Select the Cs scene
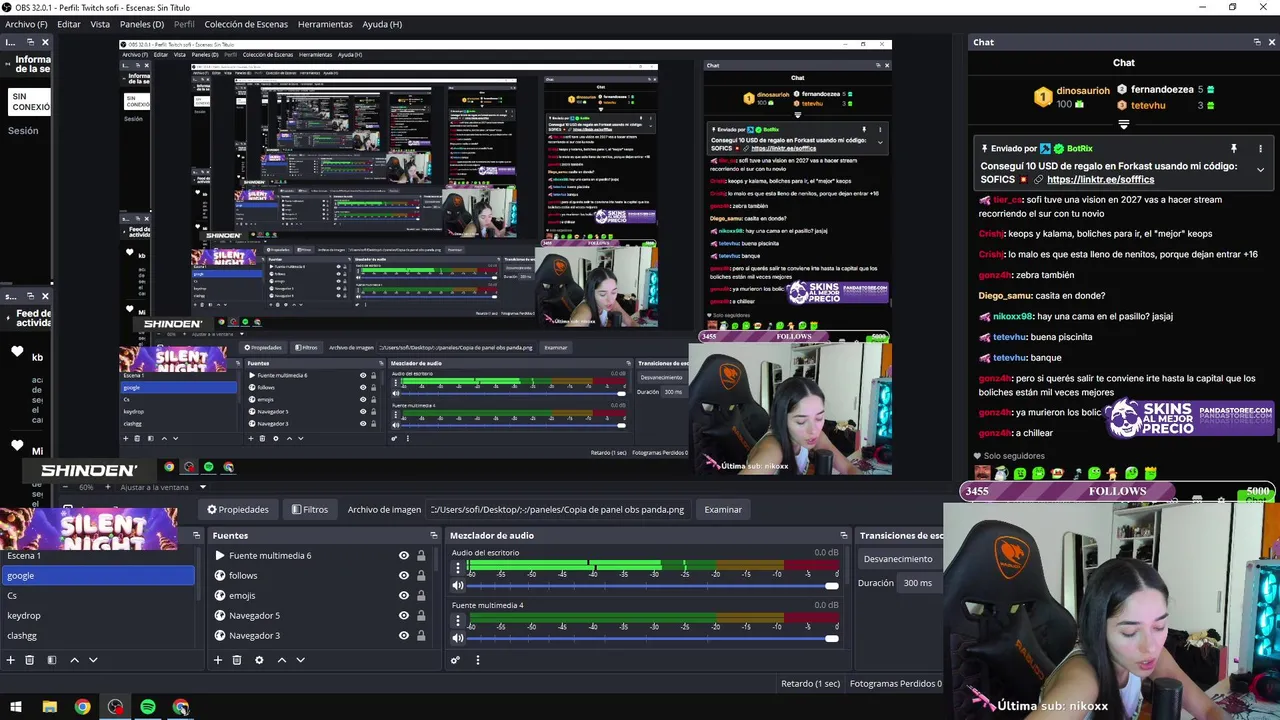This screenshot has height=720, width=1280. [x=98, y=596]
